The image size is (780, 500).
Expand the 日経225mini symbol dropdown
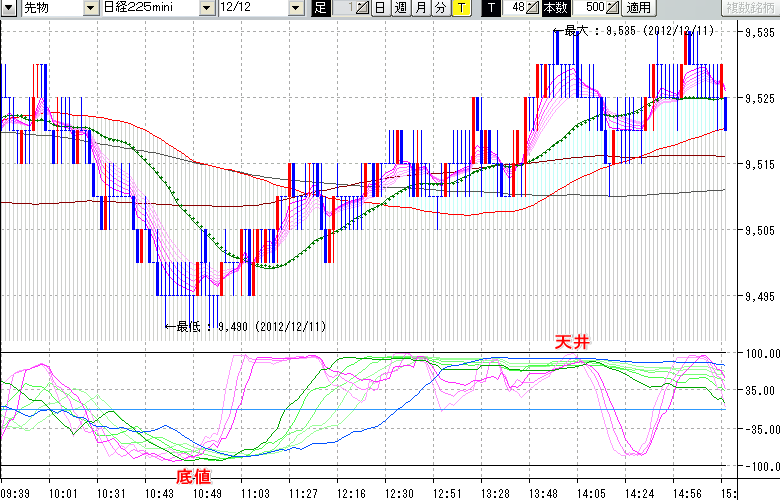207,8
